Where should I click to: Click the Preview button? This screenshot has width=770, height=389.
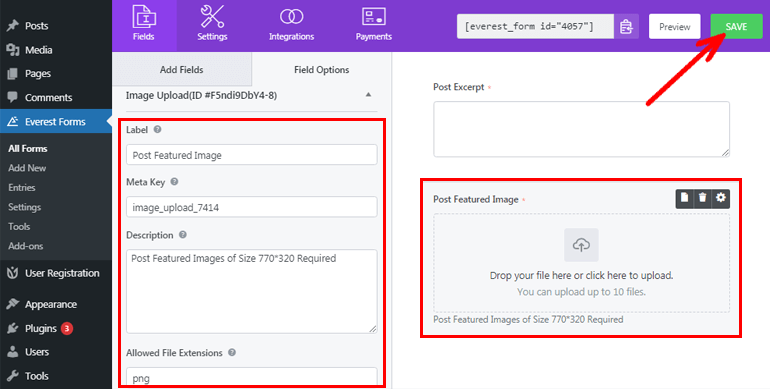pyautogui.click(x=674, y=27)
